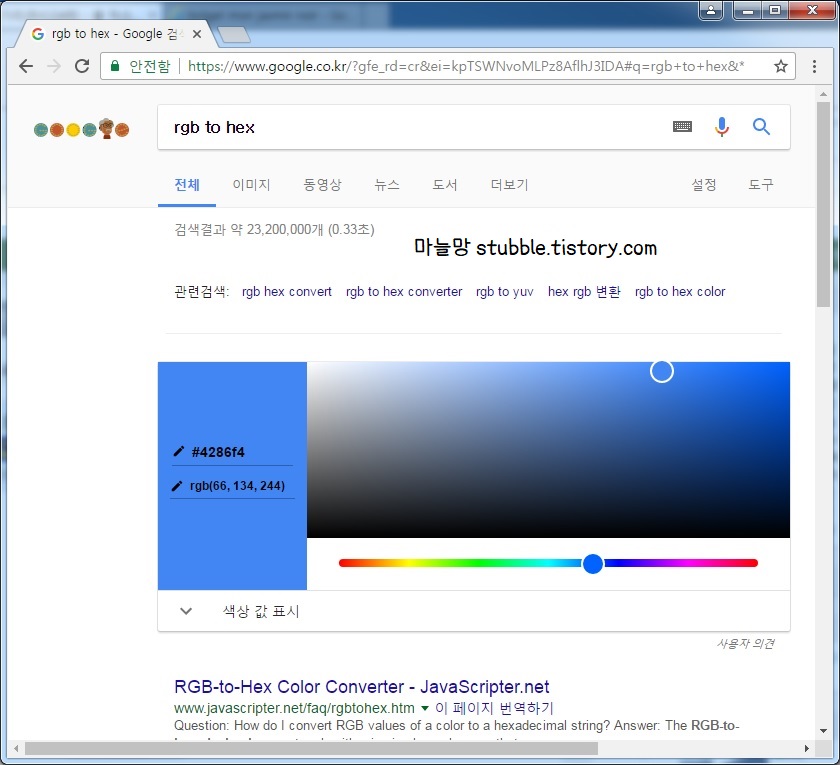This screenshot has height=765, width=840.
Task: Switch to the 이미지 tab
Action: pyautogui.click(x=251, y=185)
